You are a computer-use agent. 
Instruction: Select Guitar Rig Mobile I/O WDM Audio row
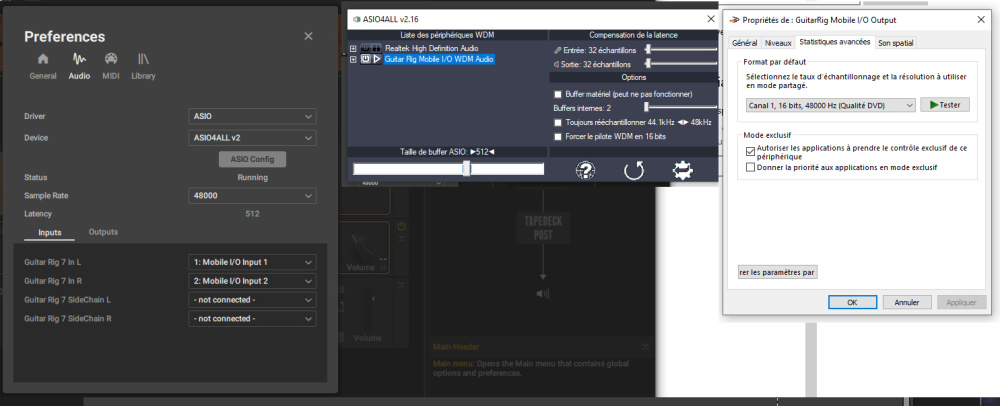(x=439, y=59)
